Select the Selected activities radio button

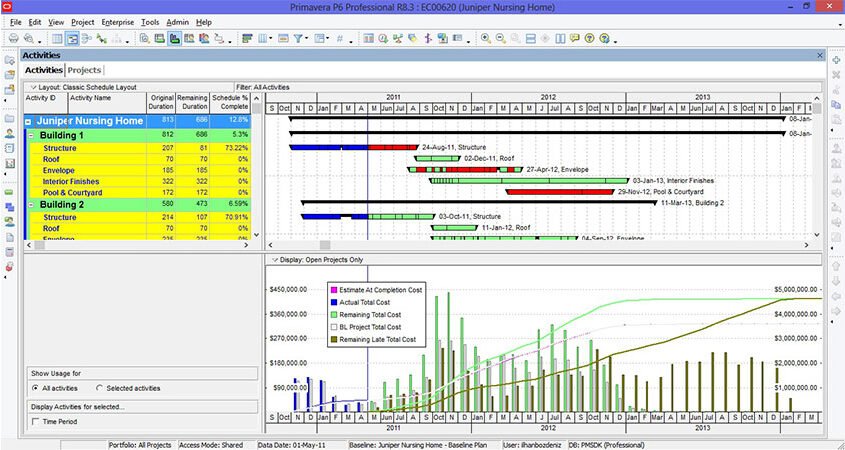pyautogui.click(x=100, y=388)
